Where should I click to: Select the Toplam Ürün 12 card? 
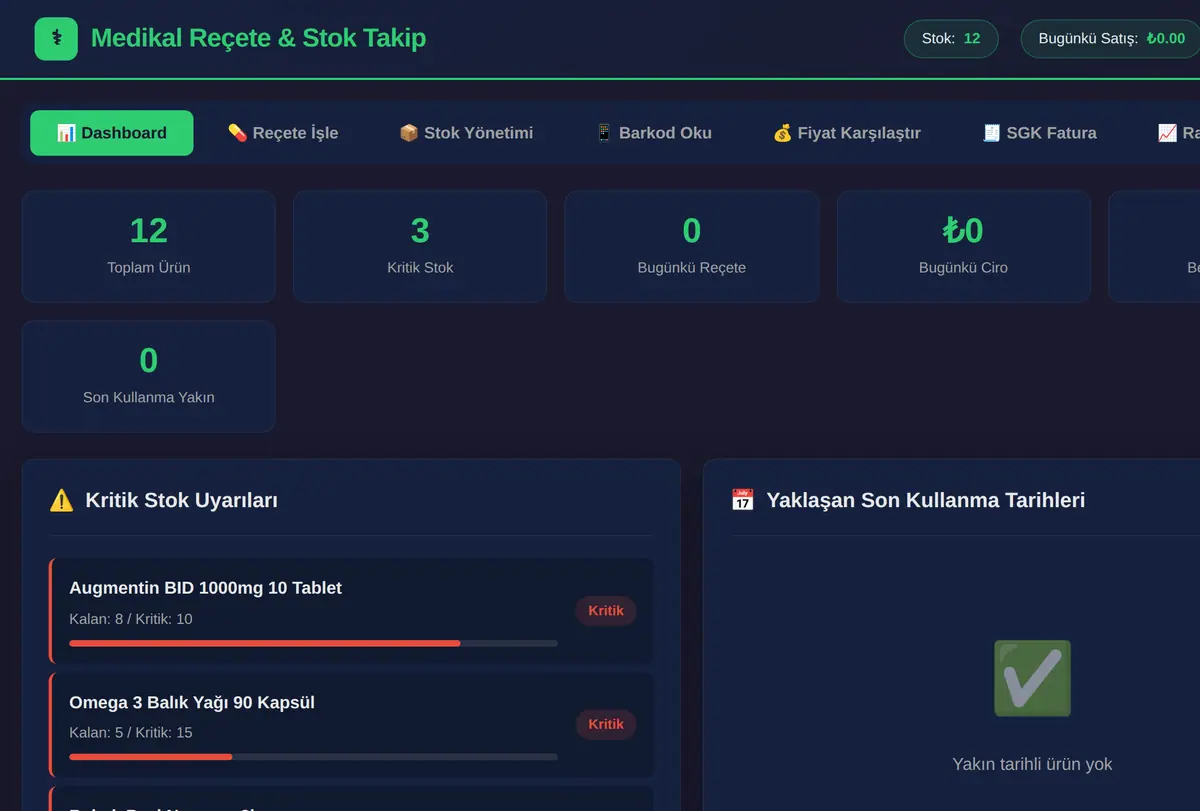point(149,246)
